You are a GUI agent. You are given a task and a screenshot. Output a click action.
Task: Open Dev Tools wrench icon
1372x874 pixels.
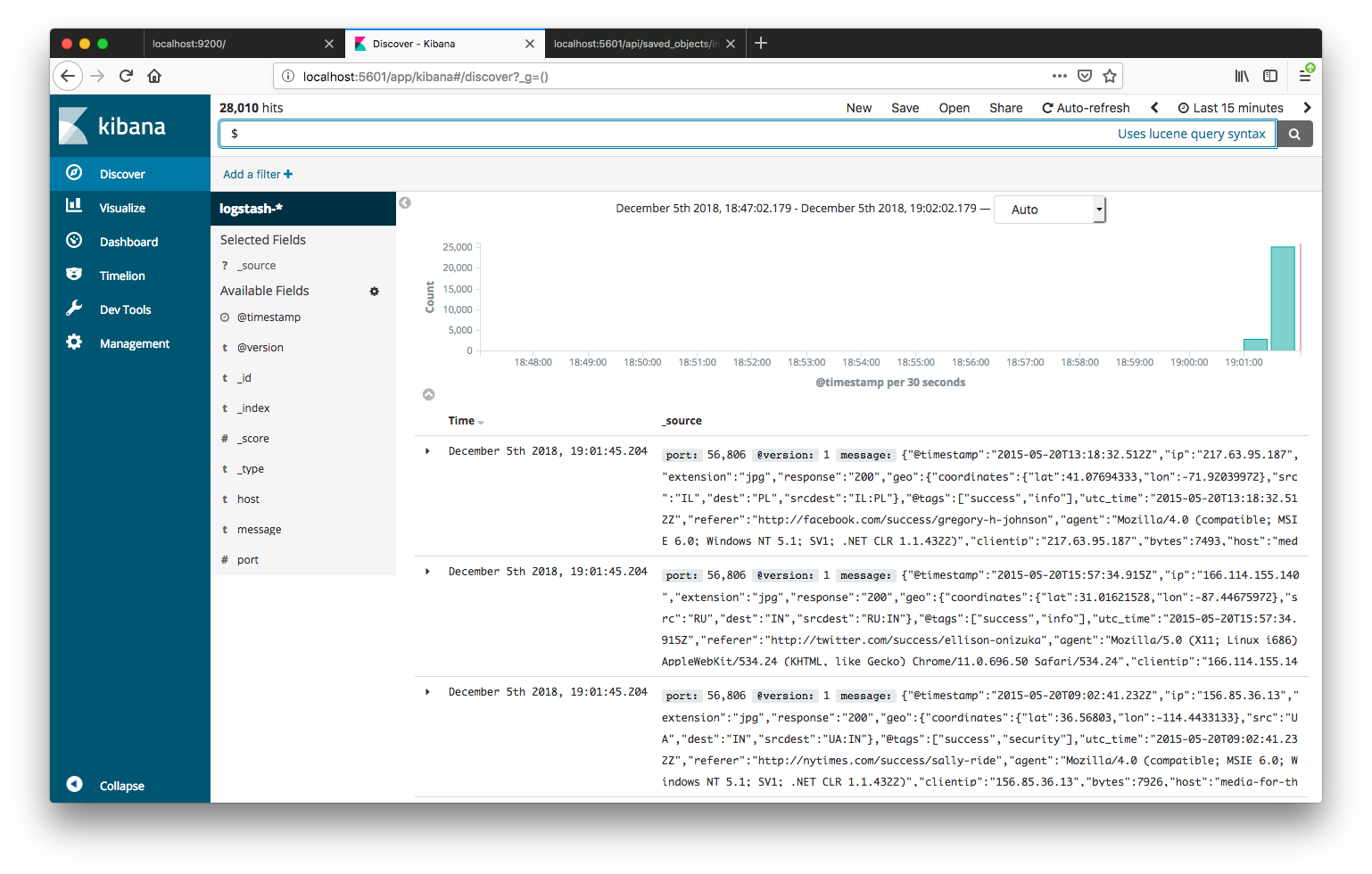(74, 309)
